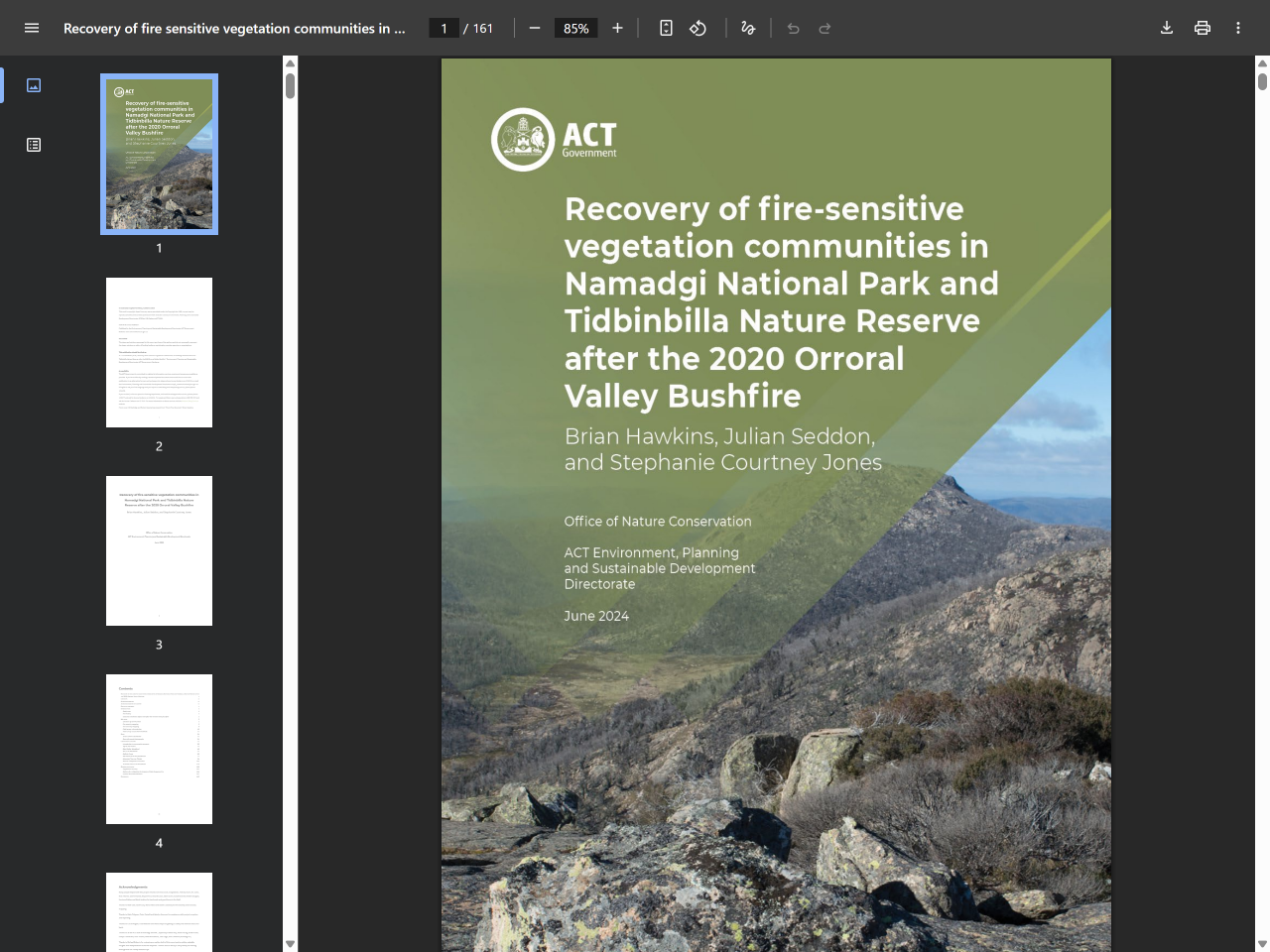The width and height of the screenshot is (1270, 952).
Task: Download the PDF document
Action: click(x=1166, y=28)
